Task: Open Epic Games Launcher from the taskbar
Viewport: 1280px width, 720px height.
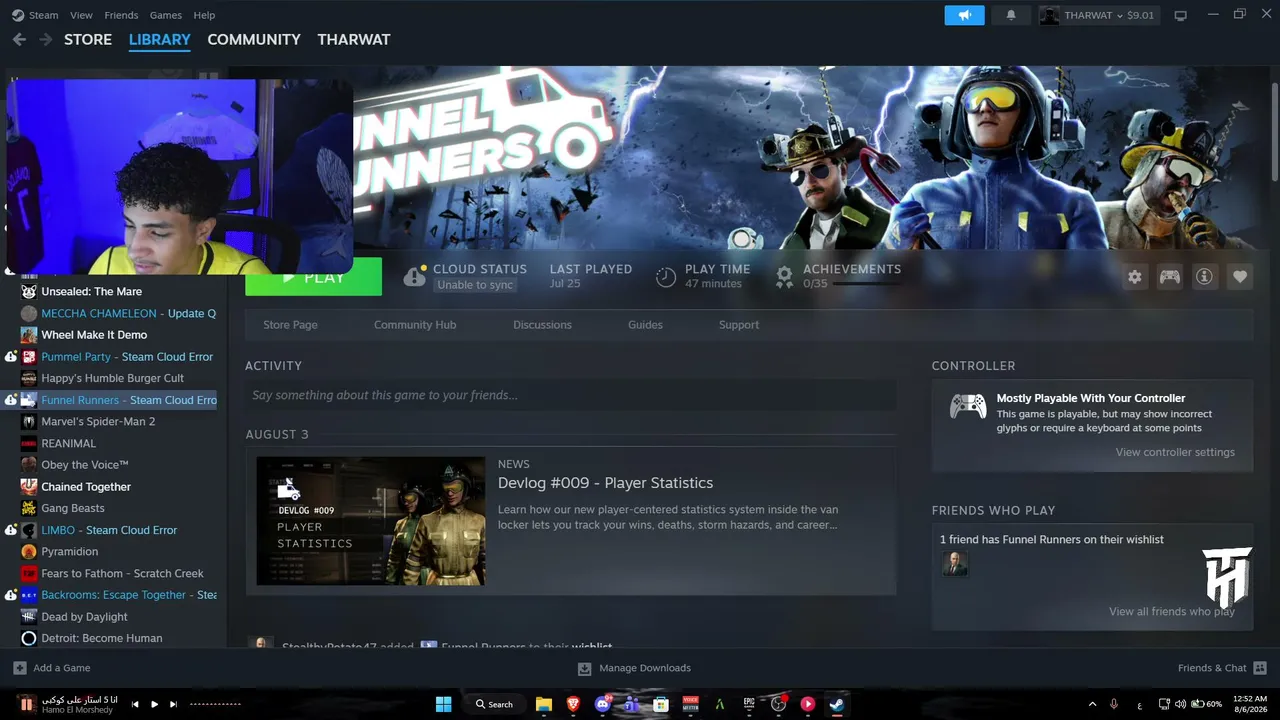Action: tap(749, 704)
